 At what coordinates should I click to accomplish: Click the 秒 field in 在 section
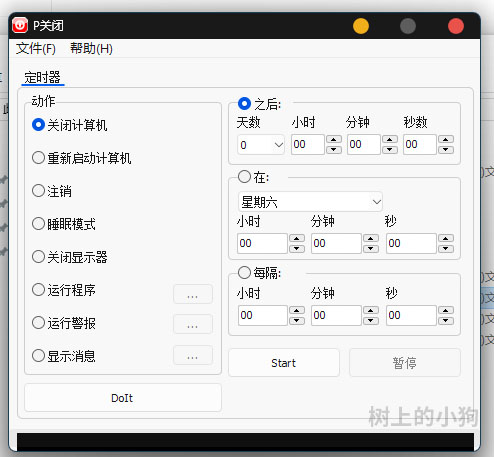(411, 243)
